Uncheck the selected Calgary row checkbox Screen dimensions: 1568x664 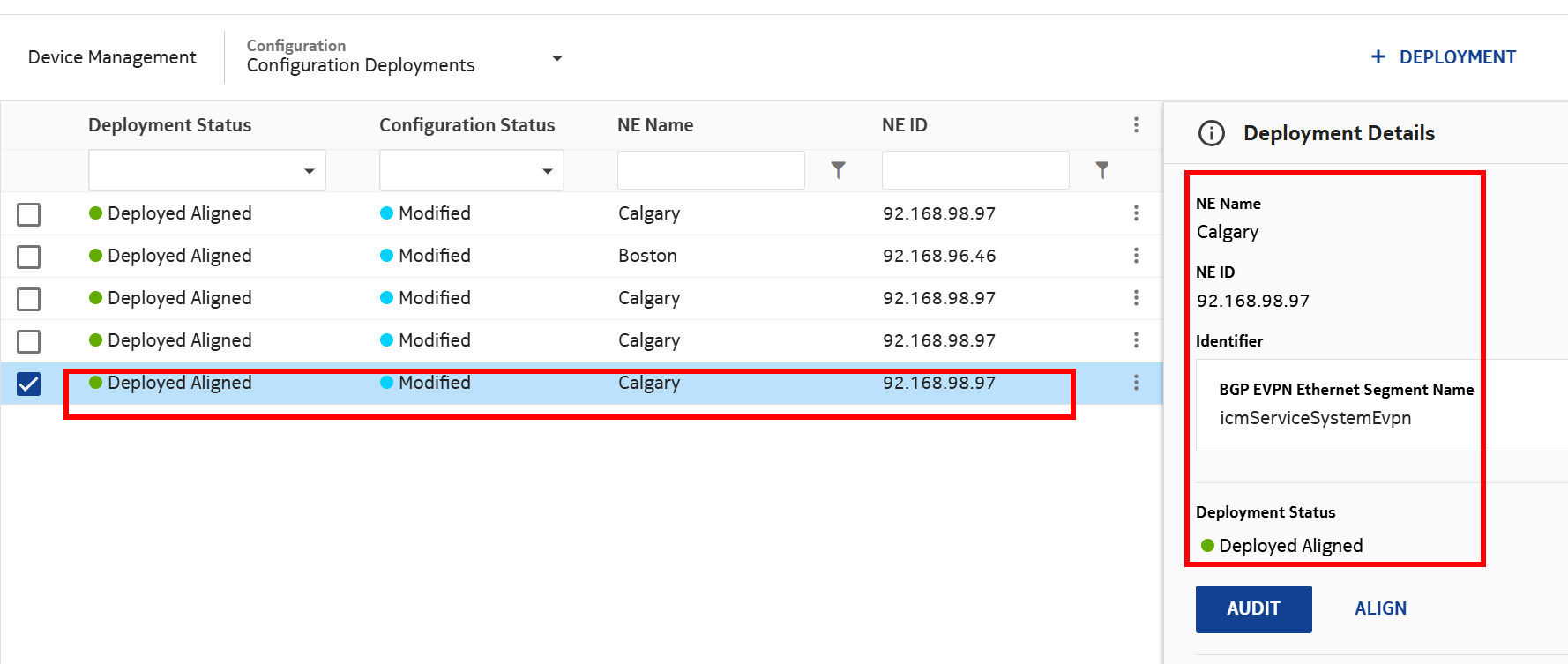coord(29,384)
